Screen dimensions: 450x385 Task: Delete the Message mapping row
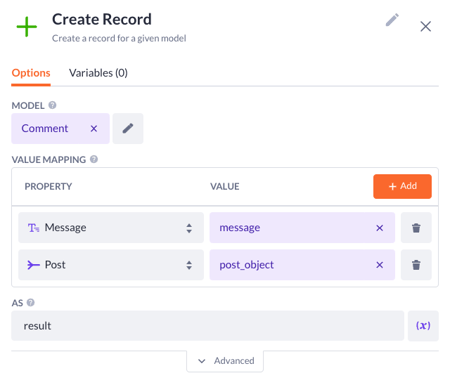click(x=416, y=228)
